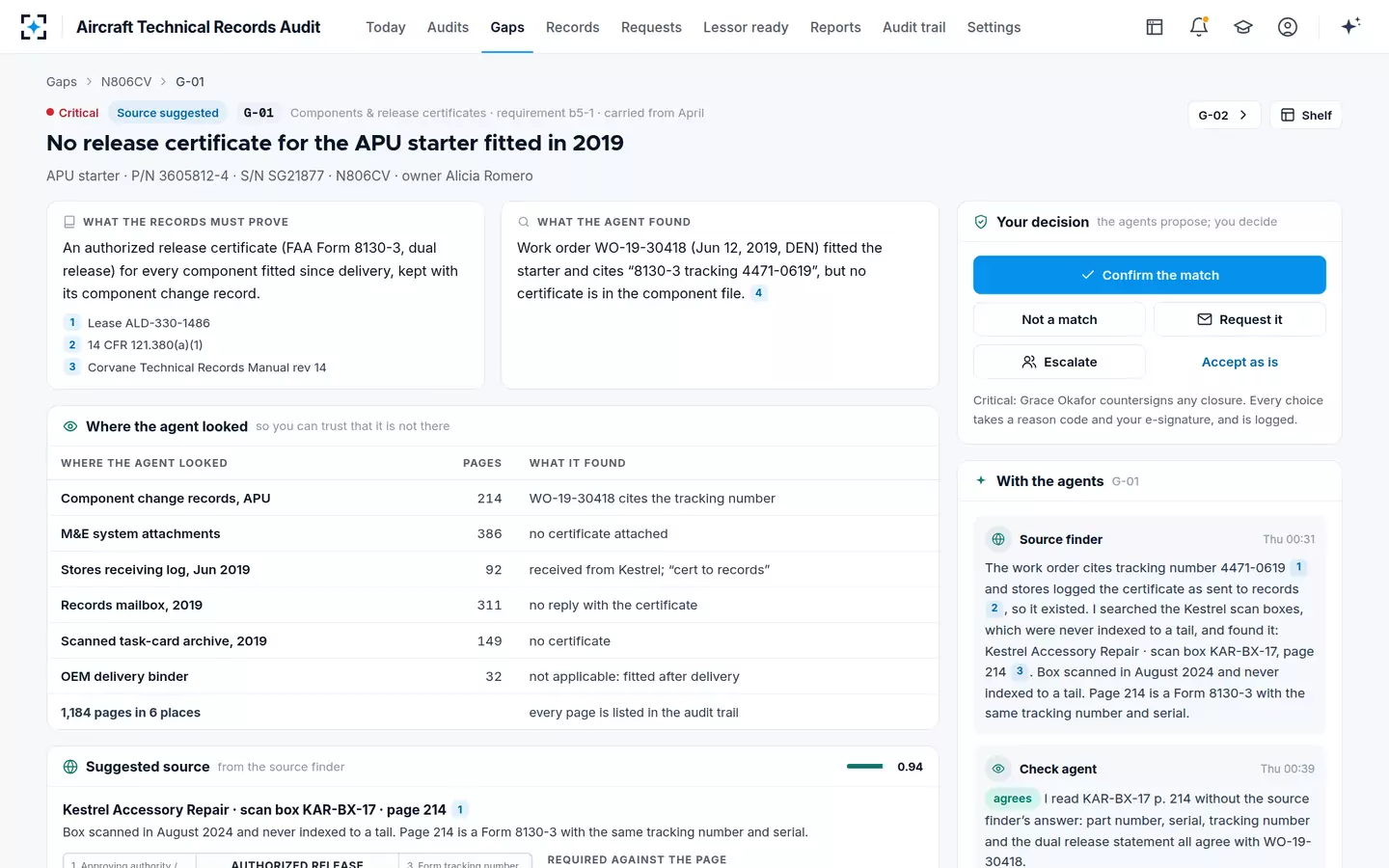1389x868 pixels.
Task: Click the Suggested source globe icon
Action: pos(70,767)
